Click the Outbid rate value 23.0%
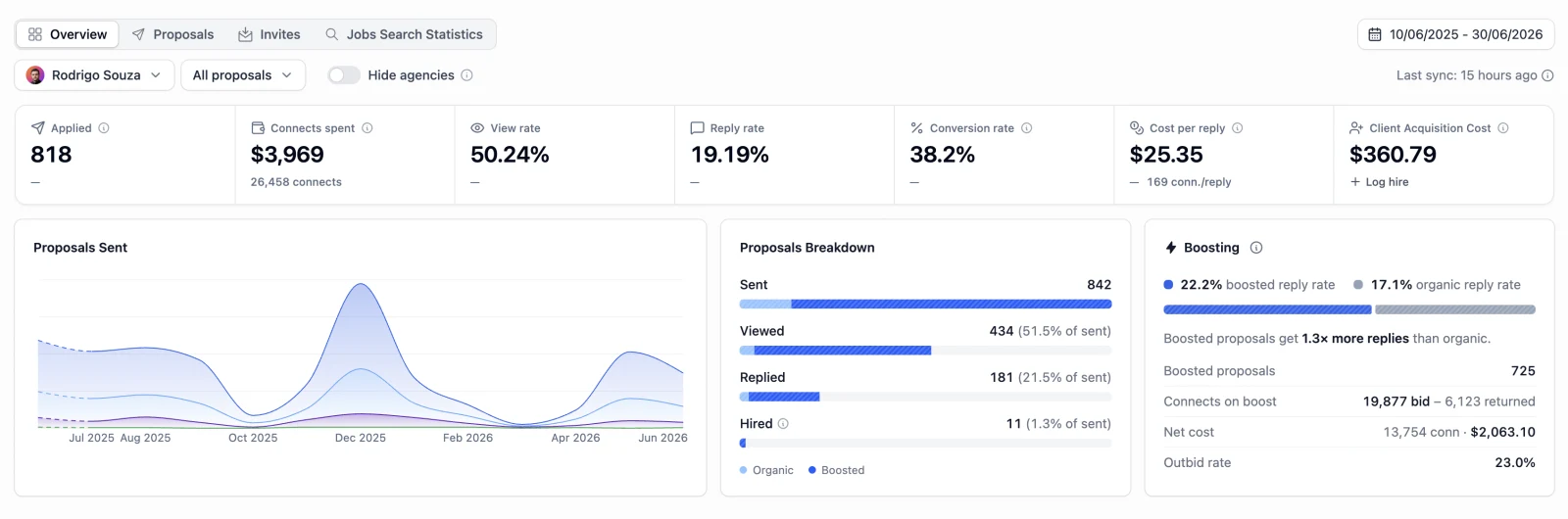The width and height of the screenshot is (1568, 519). pyautogui.click(x=1515, y=463)
